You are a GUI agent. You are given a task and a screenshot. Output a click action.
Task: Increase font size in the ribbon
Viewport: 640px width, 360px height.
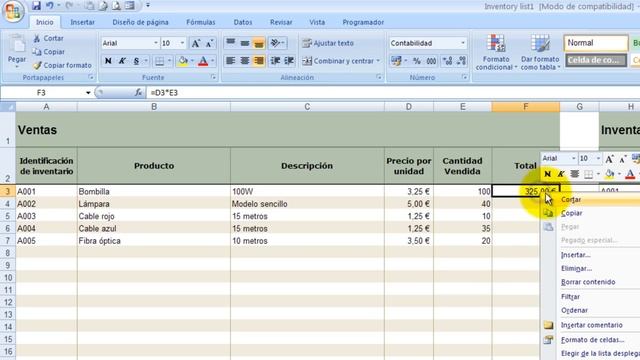click(196, 43)
